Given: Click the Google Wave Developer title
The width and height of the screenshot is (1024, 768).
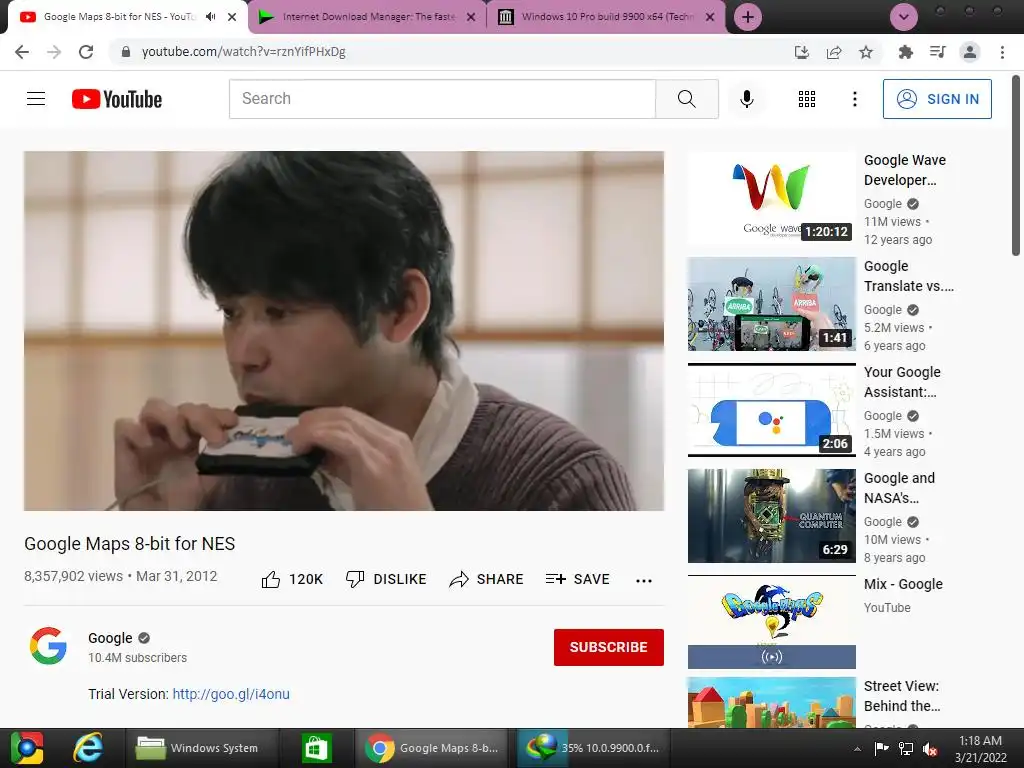Looking at the screenshot, I should [904, 170].
